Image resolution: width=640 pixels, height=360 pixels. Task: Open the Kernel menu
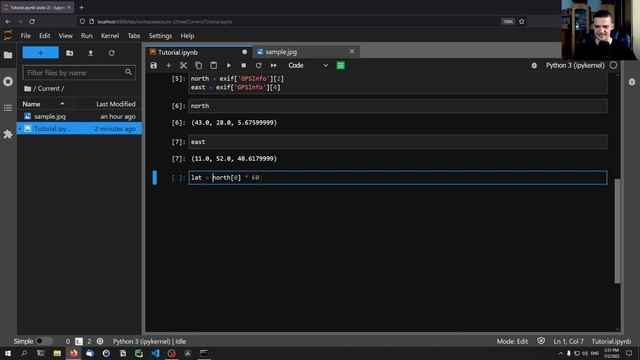coord(110,36)
